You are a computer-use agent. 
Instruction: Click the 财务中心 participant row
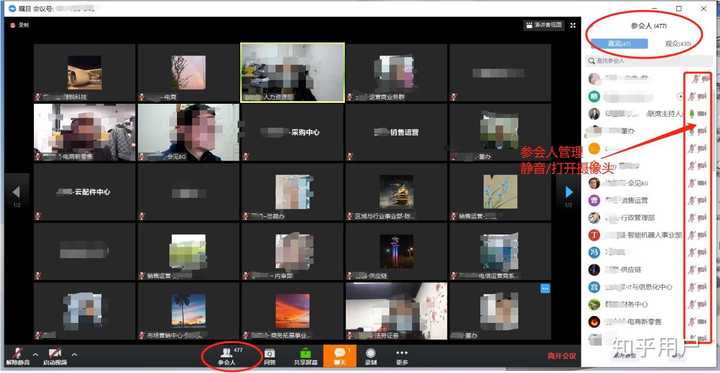(649, 304)
